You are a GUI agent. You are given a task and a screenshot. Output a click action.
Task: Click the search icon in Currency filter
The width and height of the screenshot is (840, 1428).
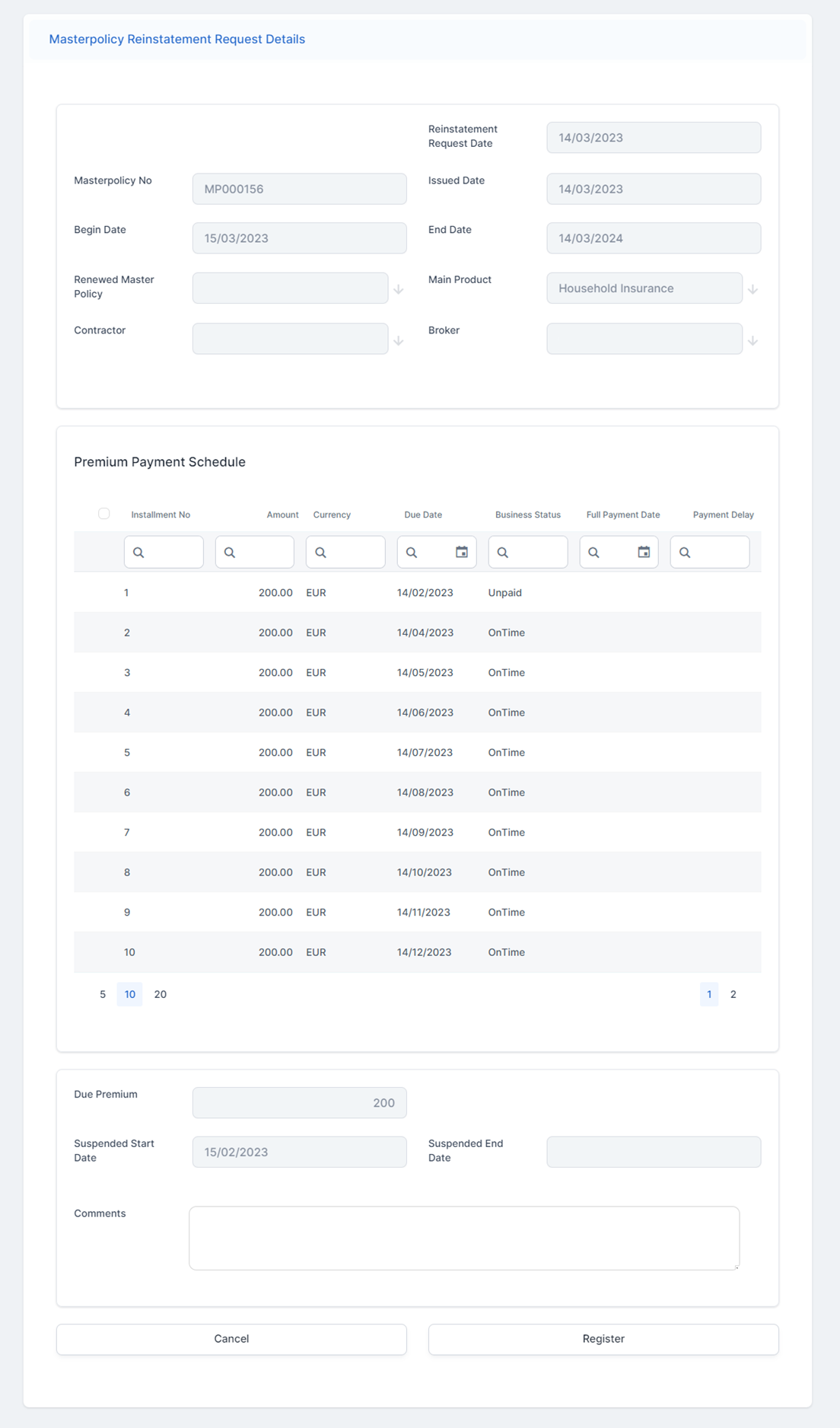coord(320,553)
